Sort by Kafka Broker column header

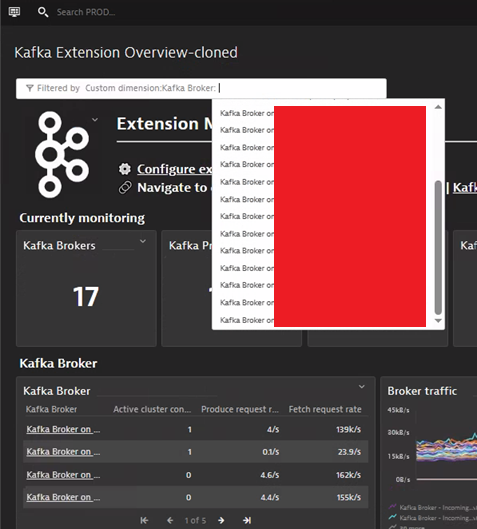(52, 409)
